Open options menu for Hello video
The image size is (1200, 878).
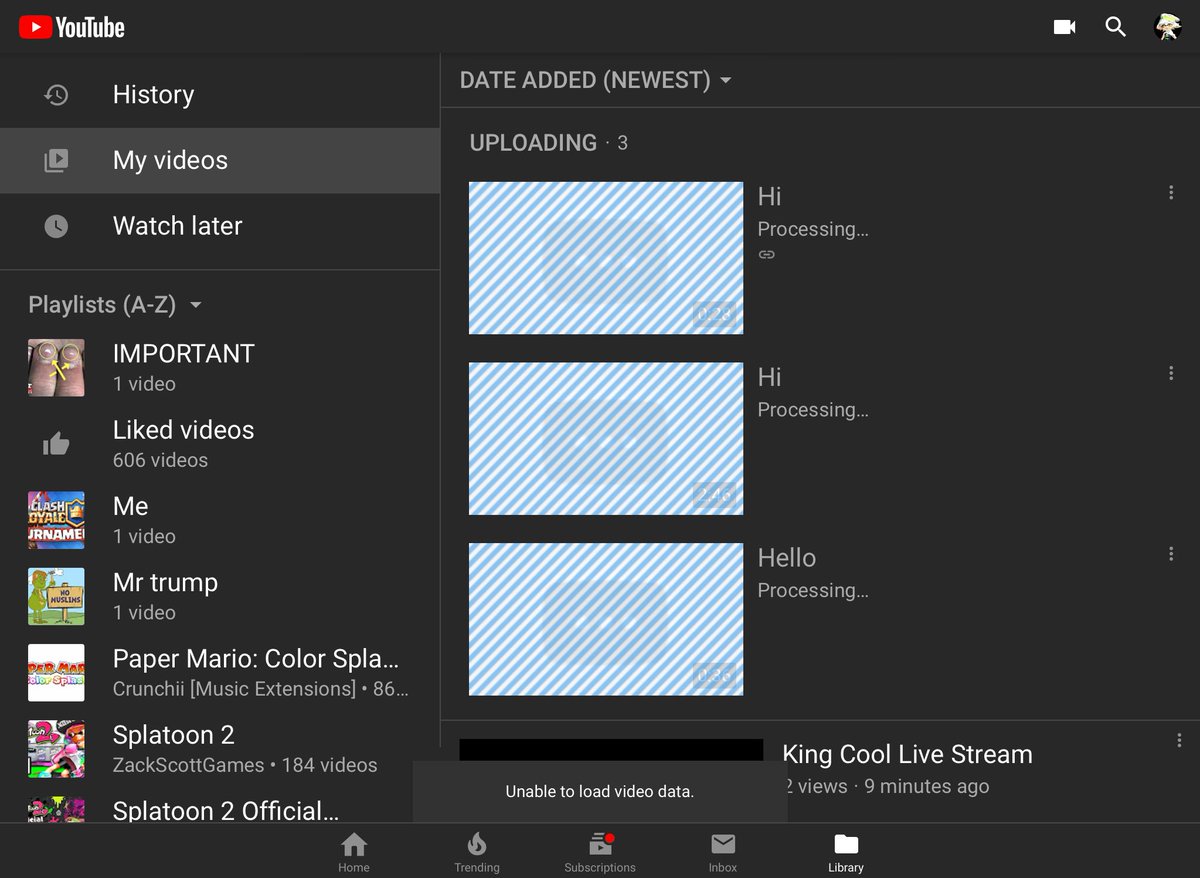1171,554
